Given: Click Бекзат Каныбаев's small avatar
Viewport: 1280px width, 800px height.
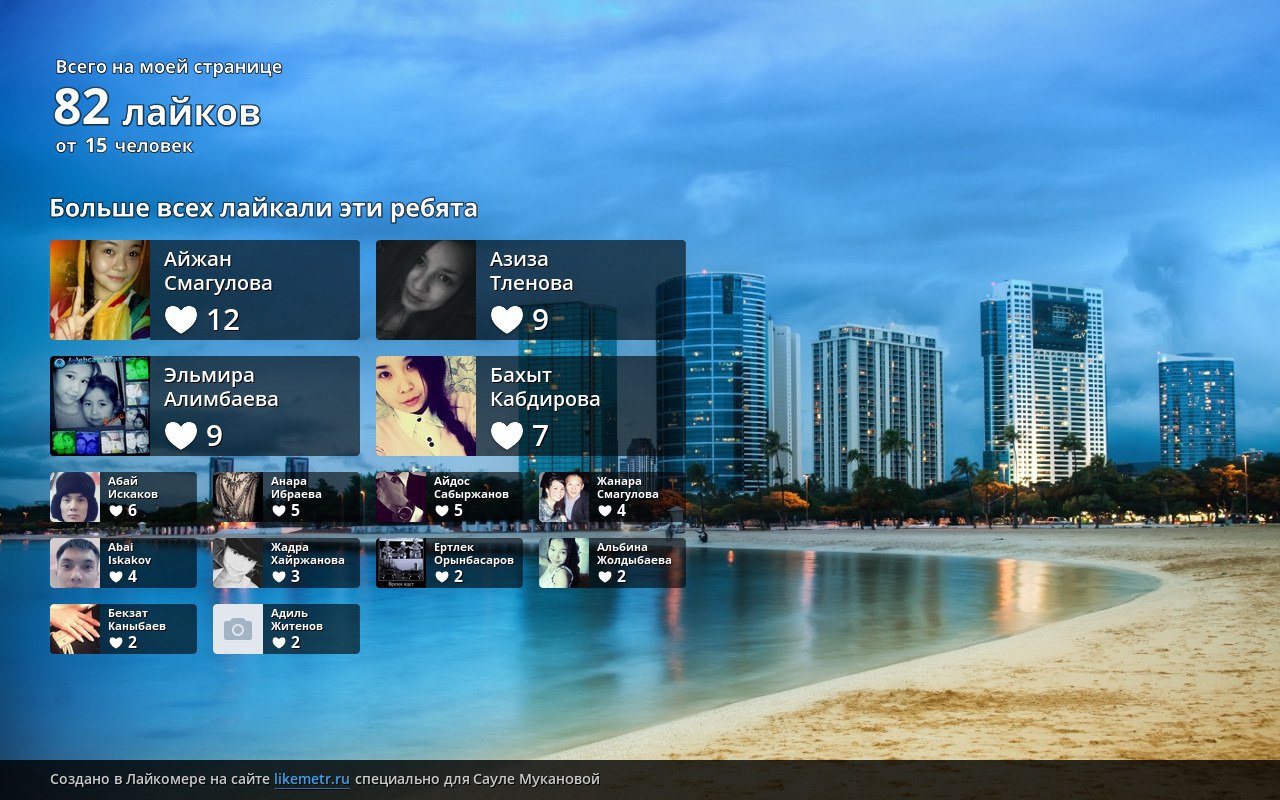Looking at the screenshot, I should coord(75,629).
